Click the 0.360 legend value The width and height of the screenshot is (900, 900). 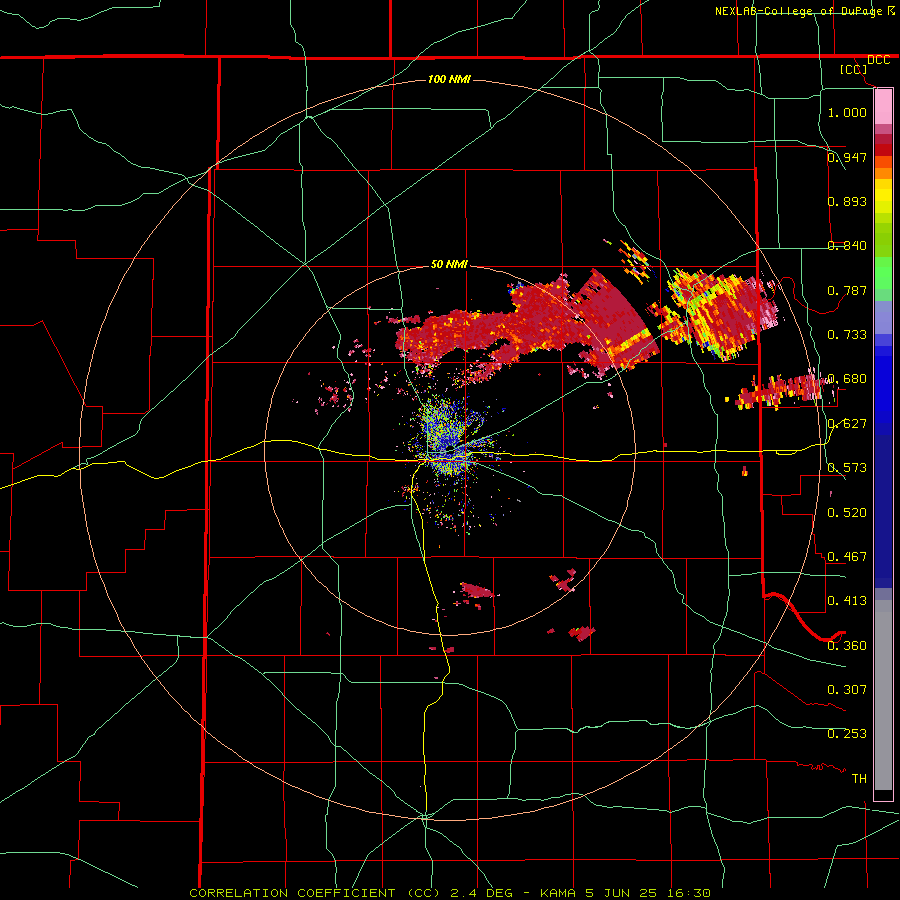(x=847, y=646)
